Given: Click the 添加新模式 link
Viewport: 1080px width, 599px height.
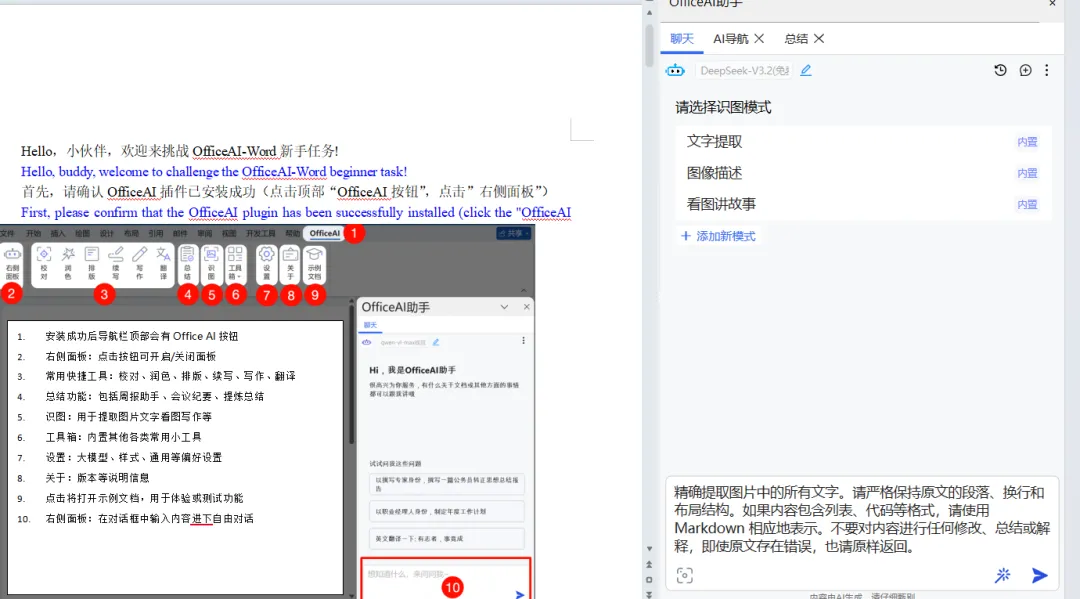Looking at the screenshot, I should pos(718,236).
